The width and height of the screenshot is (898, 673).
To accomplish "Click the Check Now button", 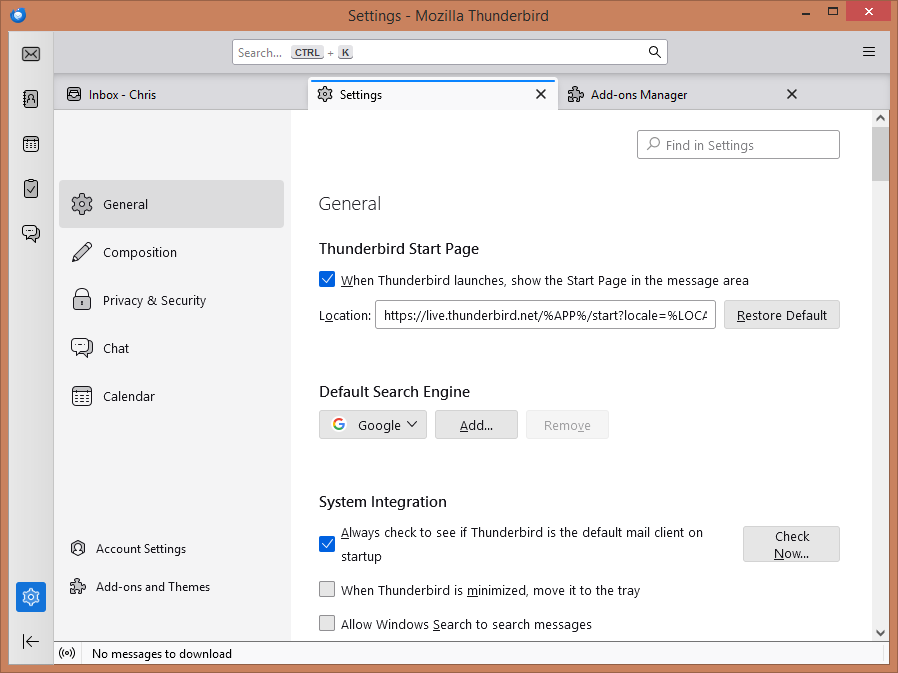I will (791, 544).
